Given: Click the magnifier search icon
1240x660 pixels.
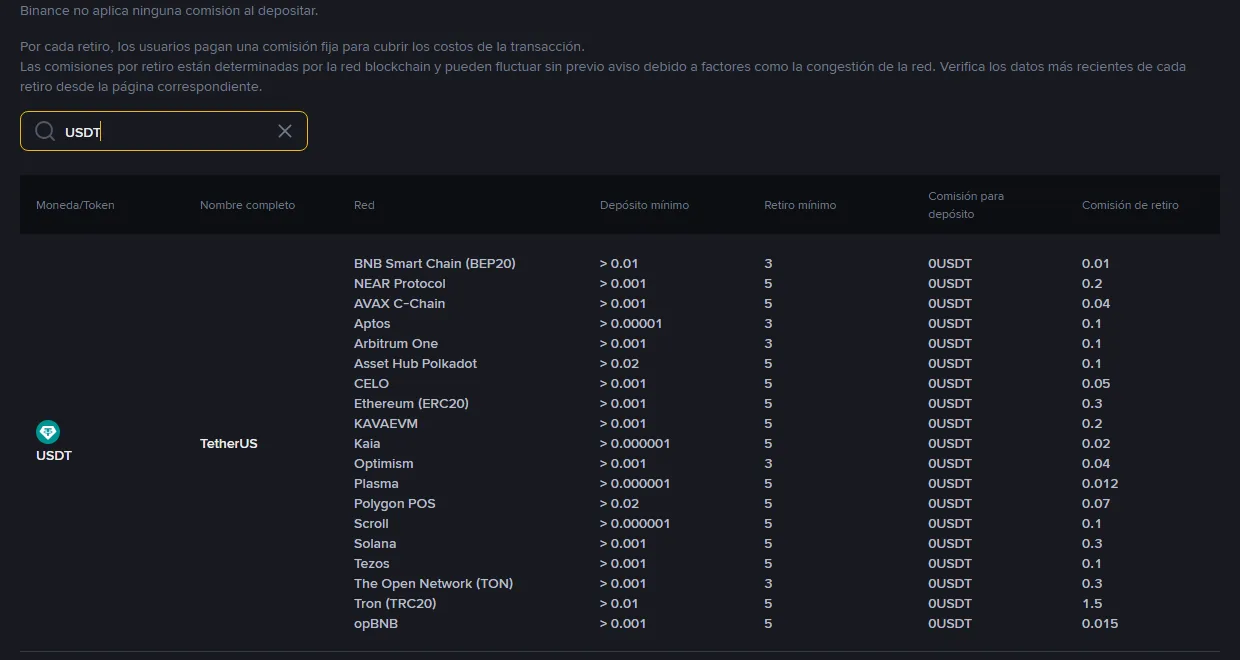Looking at the screenshot, I should point(45,131).
